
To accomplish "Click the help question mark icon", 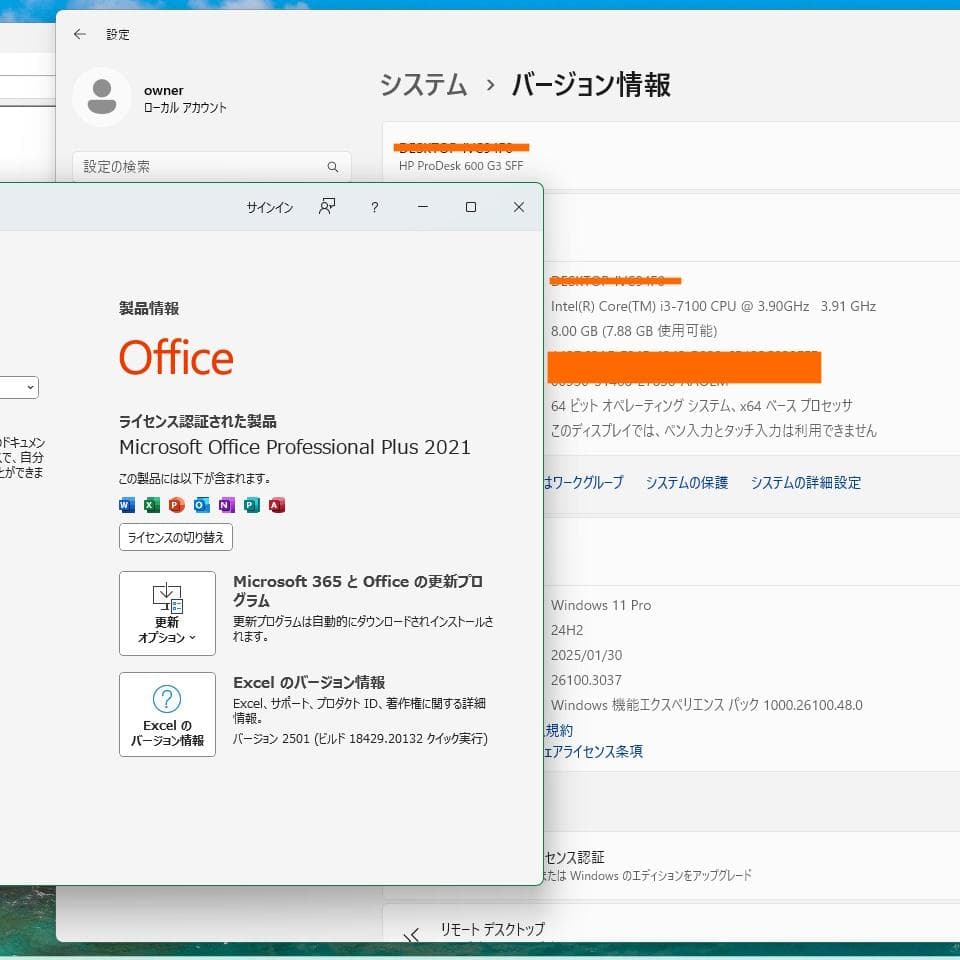I will [374, 207].
